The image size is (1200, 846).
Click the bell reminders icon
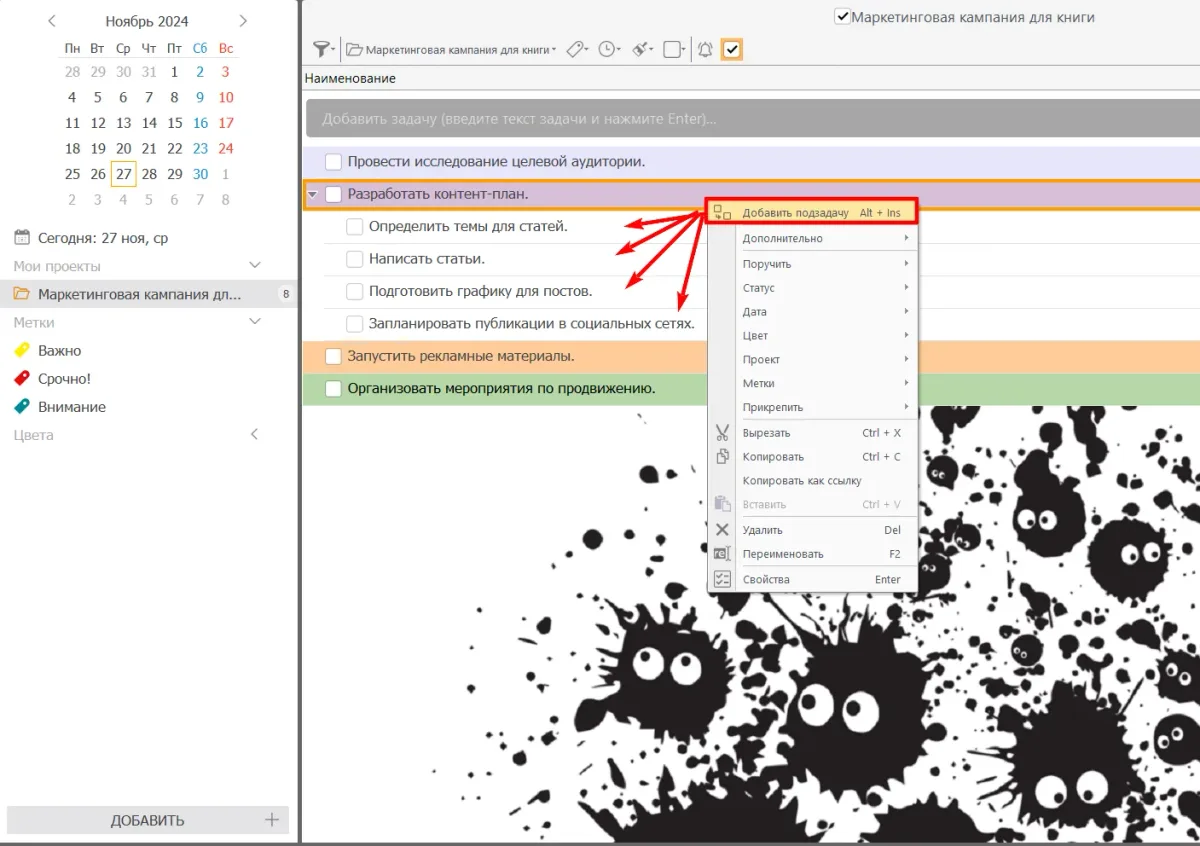705,49
